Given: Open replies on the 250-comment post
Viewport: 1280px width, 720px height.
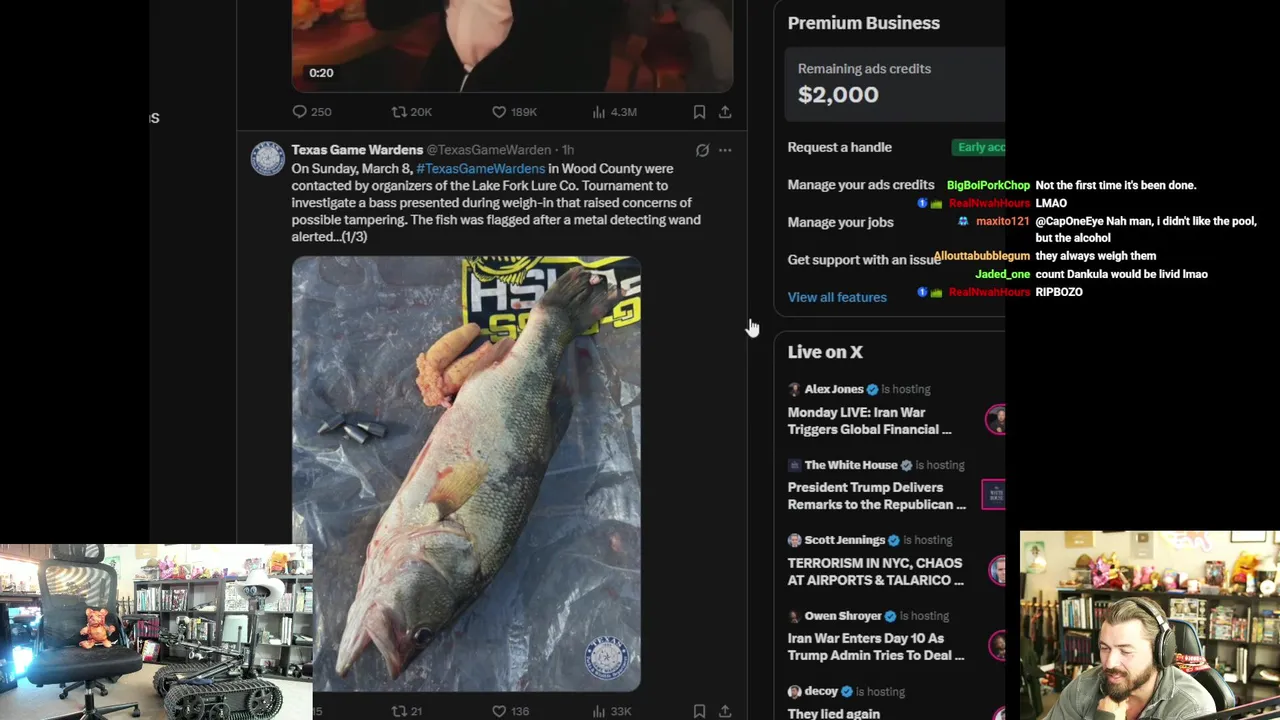Looking at the screenshot, I should (311, 112).
